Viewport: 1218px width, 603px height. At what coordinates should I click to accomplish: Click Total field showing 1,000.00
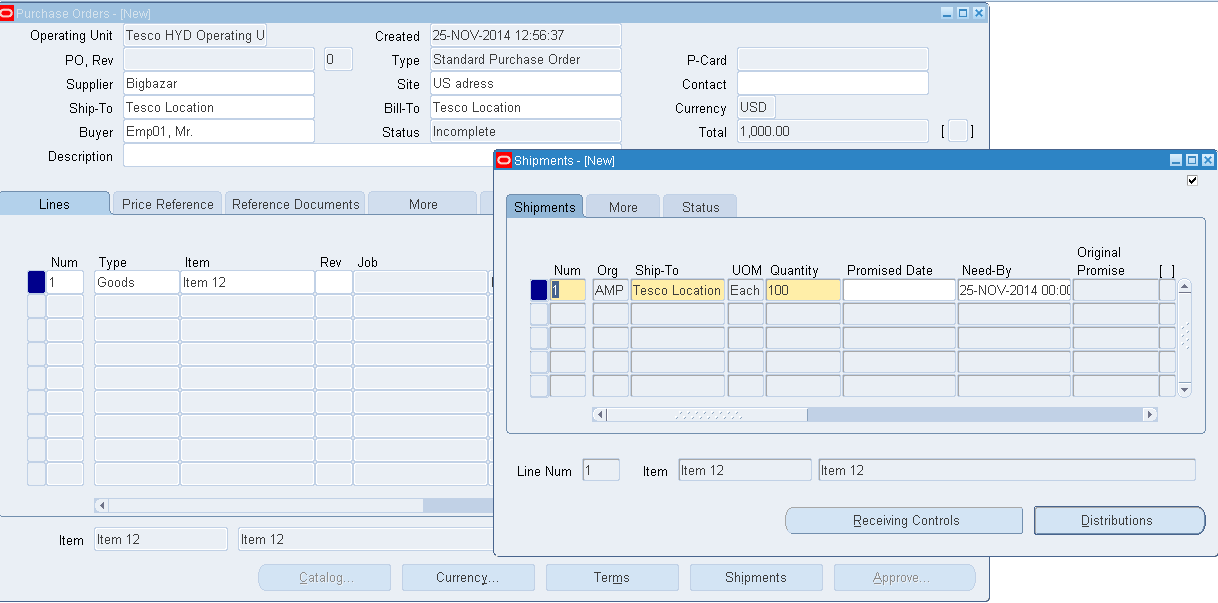(833, 131)
